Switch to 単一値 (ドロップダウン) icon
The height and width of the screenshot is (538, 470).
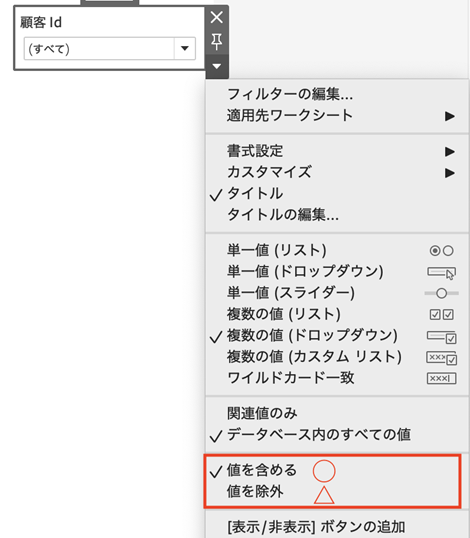pyautogui.click(x=441, y=273)
